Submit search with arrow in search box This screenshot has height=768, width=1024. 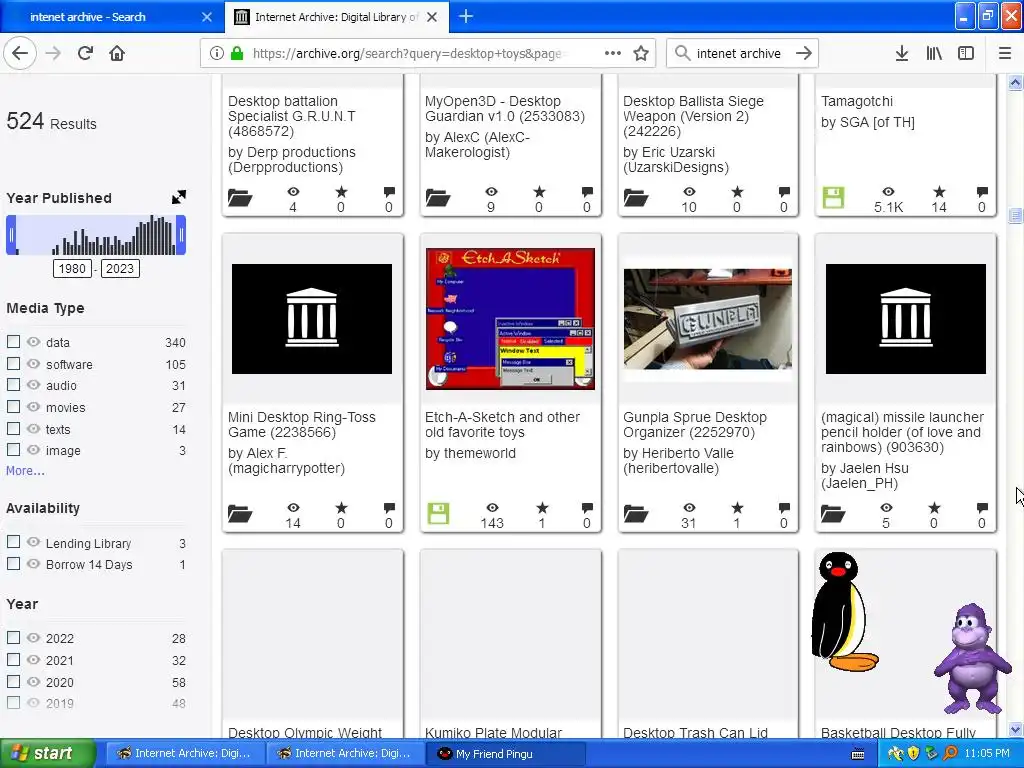tap(804, 54)
